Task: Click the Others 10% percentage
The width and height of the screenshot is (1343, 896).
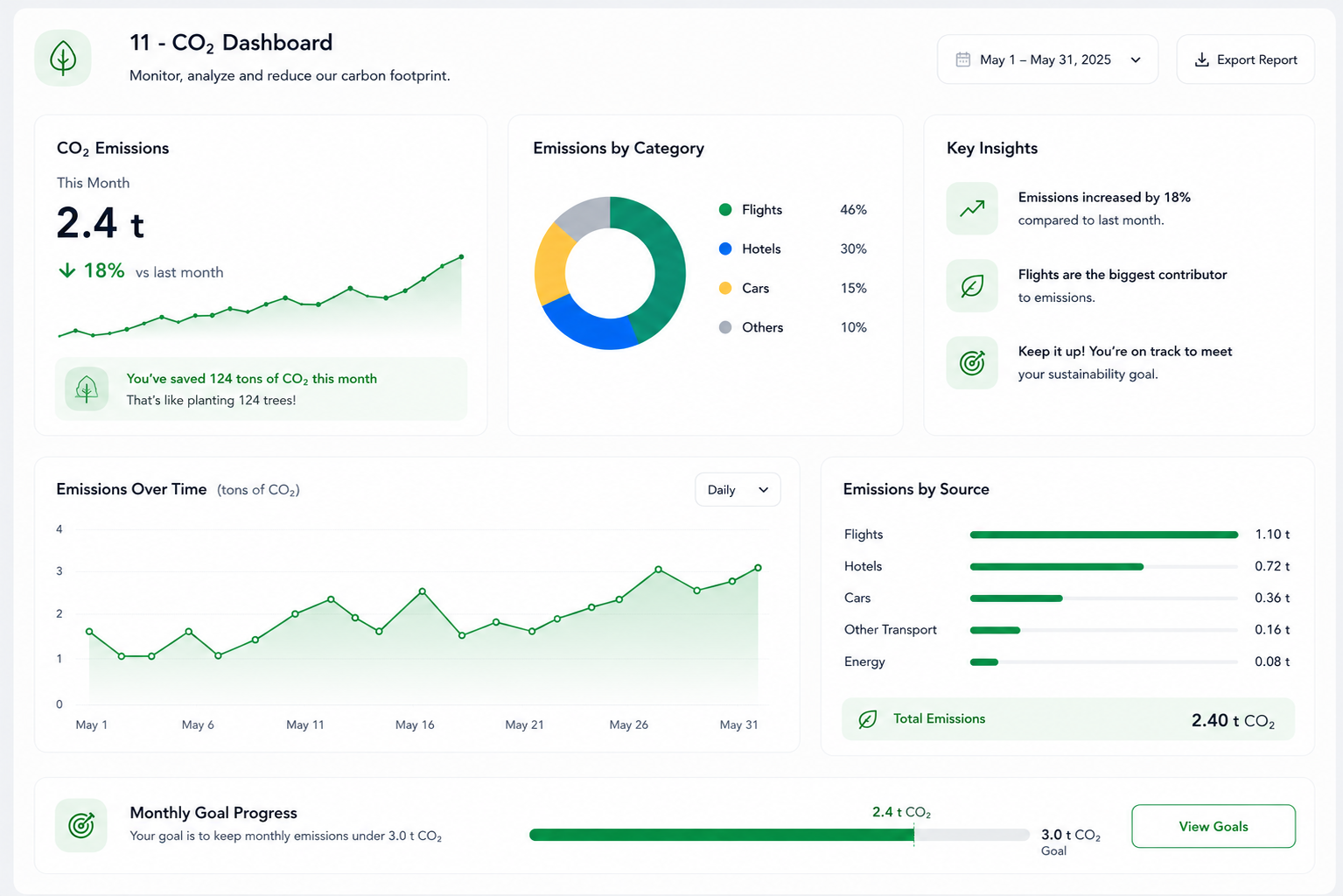Action: (x=853, y=327)
